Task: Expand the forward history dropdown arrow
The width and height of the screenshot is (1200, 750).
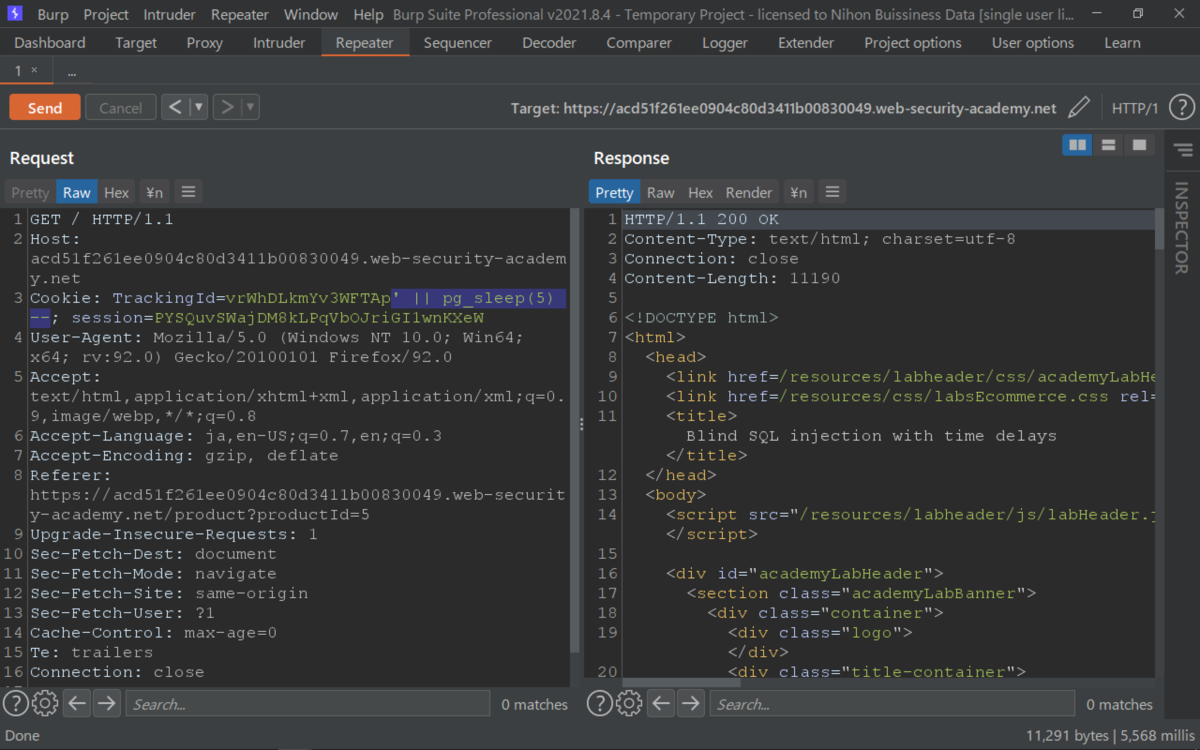Action: coord(250,107)
